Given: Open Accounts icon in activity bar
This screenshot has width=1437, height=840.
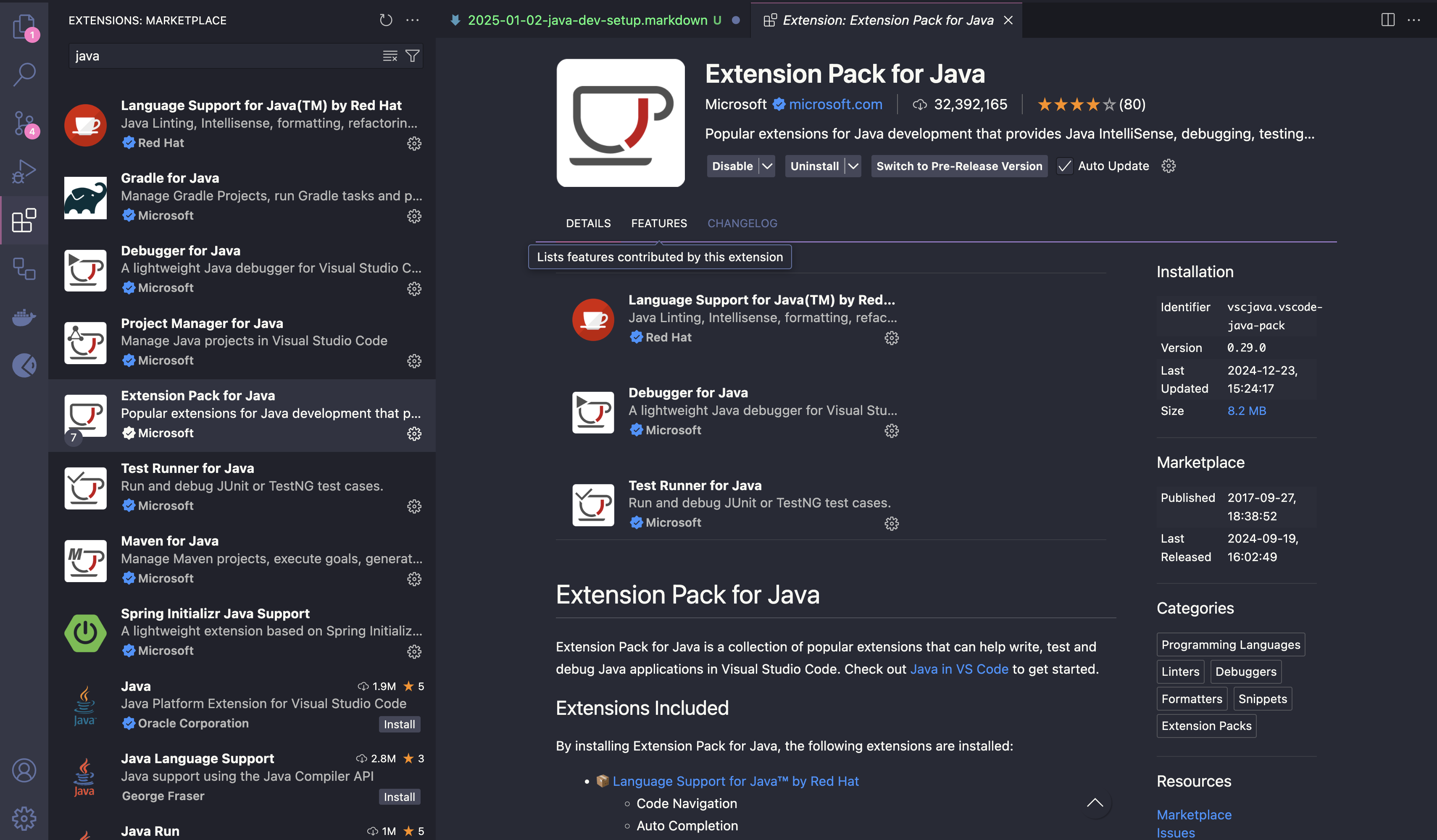Looking at the screenshot, I should point(24,770).
